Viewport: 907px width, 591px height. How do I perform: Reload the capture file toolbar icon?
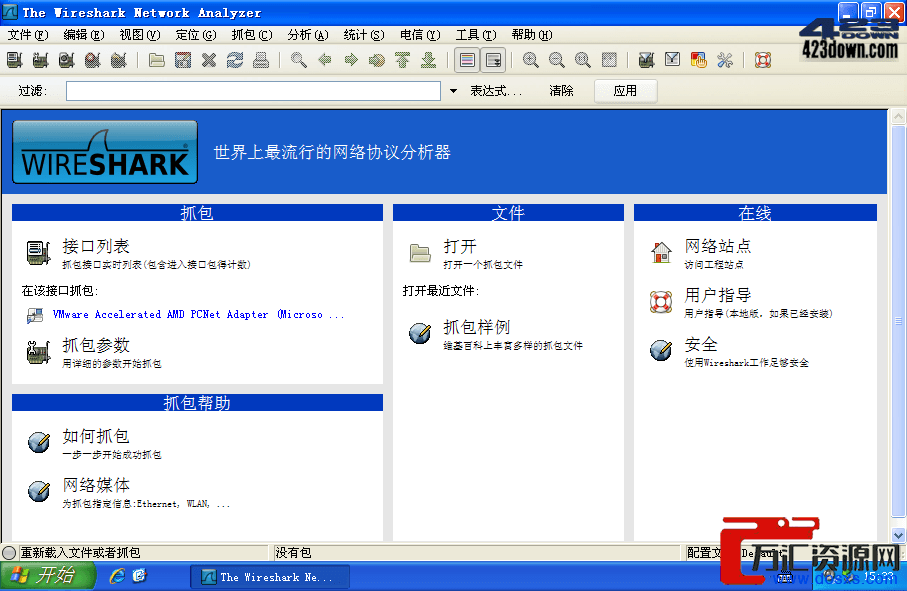[235, 60]
